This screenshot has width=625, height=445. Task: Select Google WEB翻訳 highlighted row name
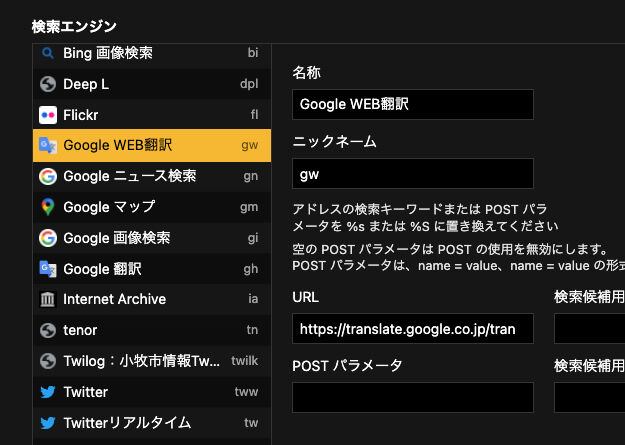[x=118, y=146]
